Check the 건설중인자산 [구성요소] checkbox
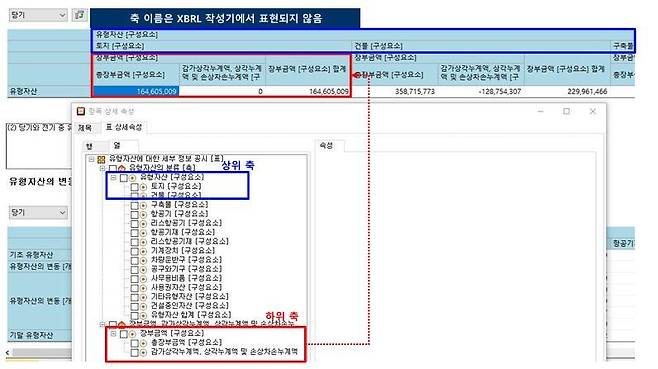The width and height of the screenshot is (658, 369). (134, 306)
